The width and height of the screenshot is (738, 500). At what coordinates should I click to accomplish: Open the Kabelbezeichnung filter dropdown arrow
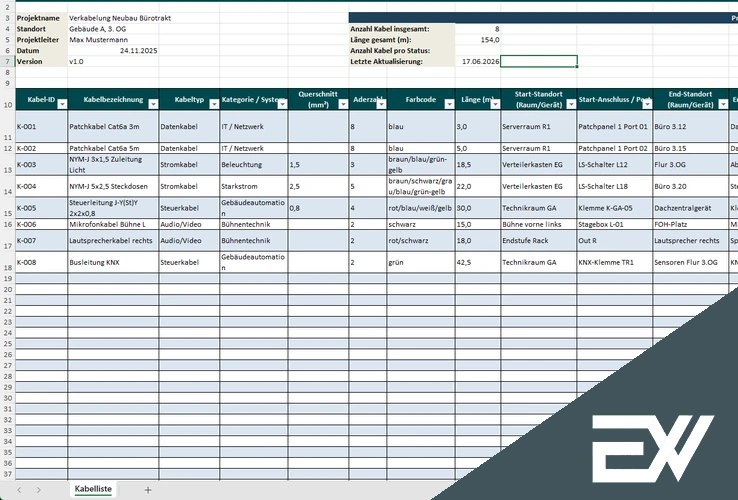pos(153,105)
